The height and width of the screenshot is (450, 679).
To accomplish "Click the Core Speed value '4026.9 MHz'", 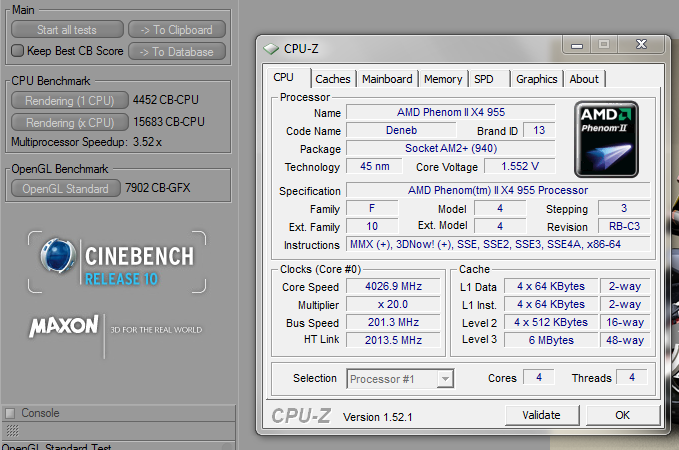I will tap(394, 286).
